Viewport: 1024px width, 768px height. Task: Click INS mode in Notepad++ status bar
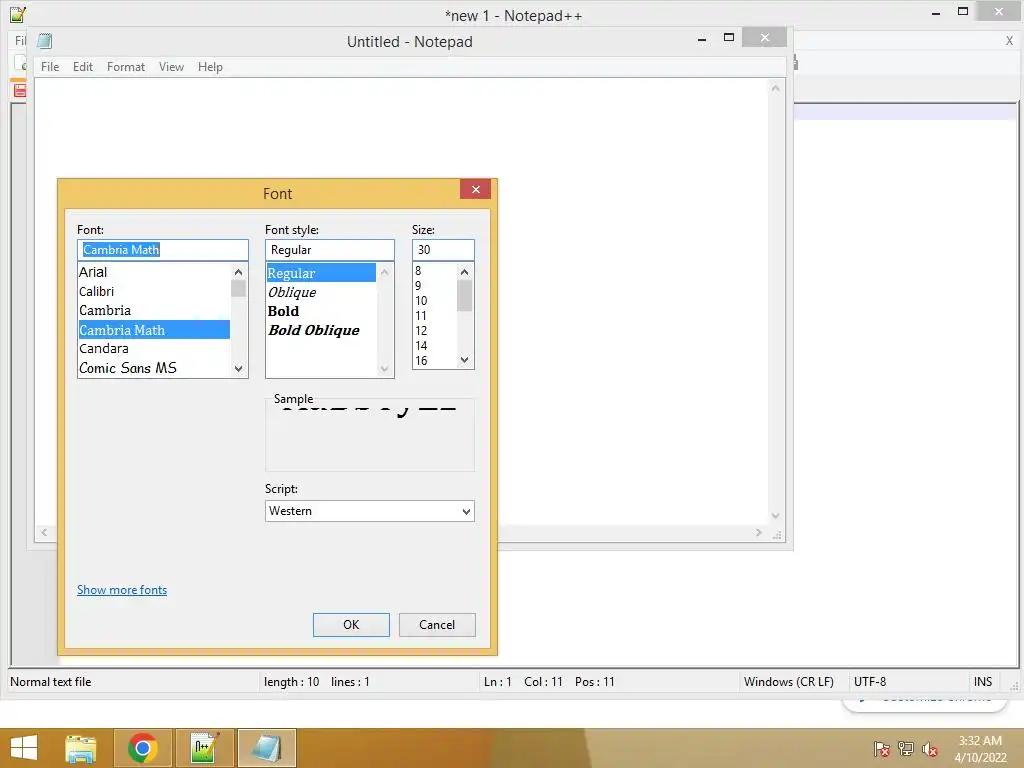[x=983, y=682]
